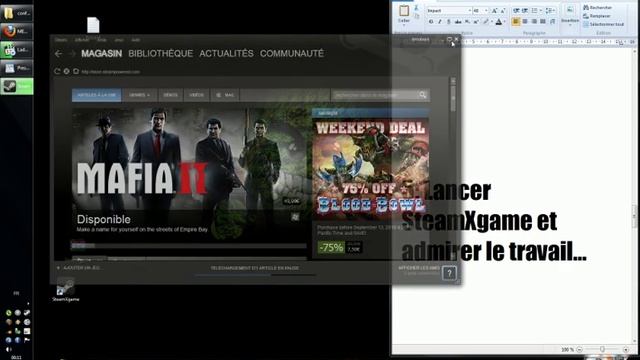Toggle Underline formatting in Word
This screenshot has height=360, width=640.
pos(449,22)
